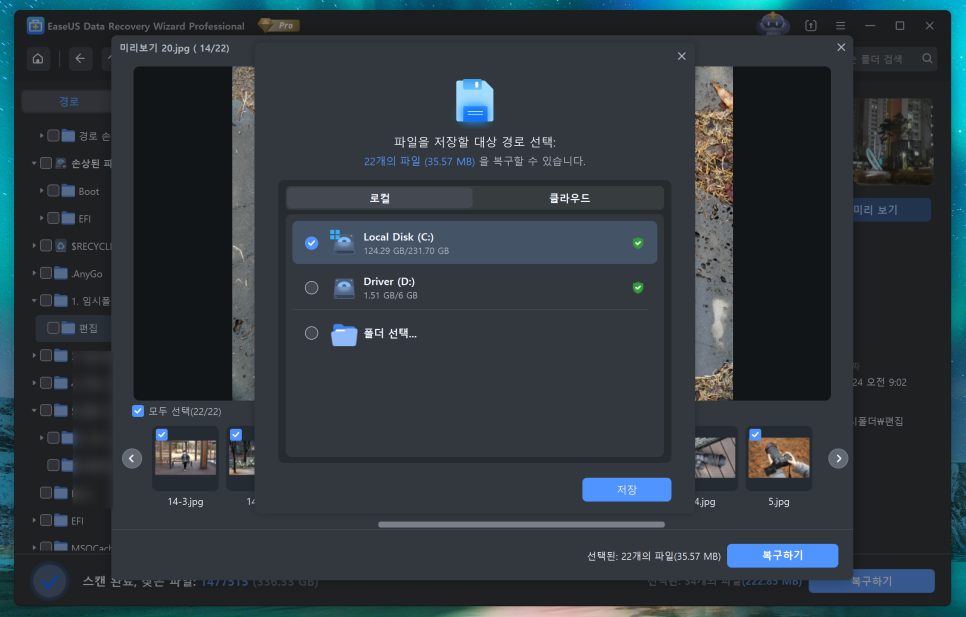Show previous thumbnails with left arrow

tap(132, 458)
